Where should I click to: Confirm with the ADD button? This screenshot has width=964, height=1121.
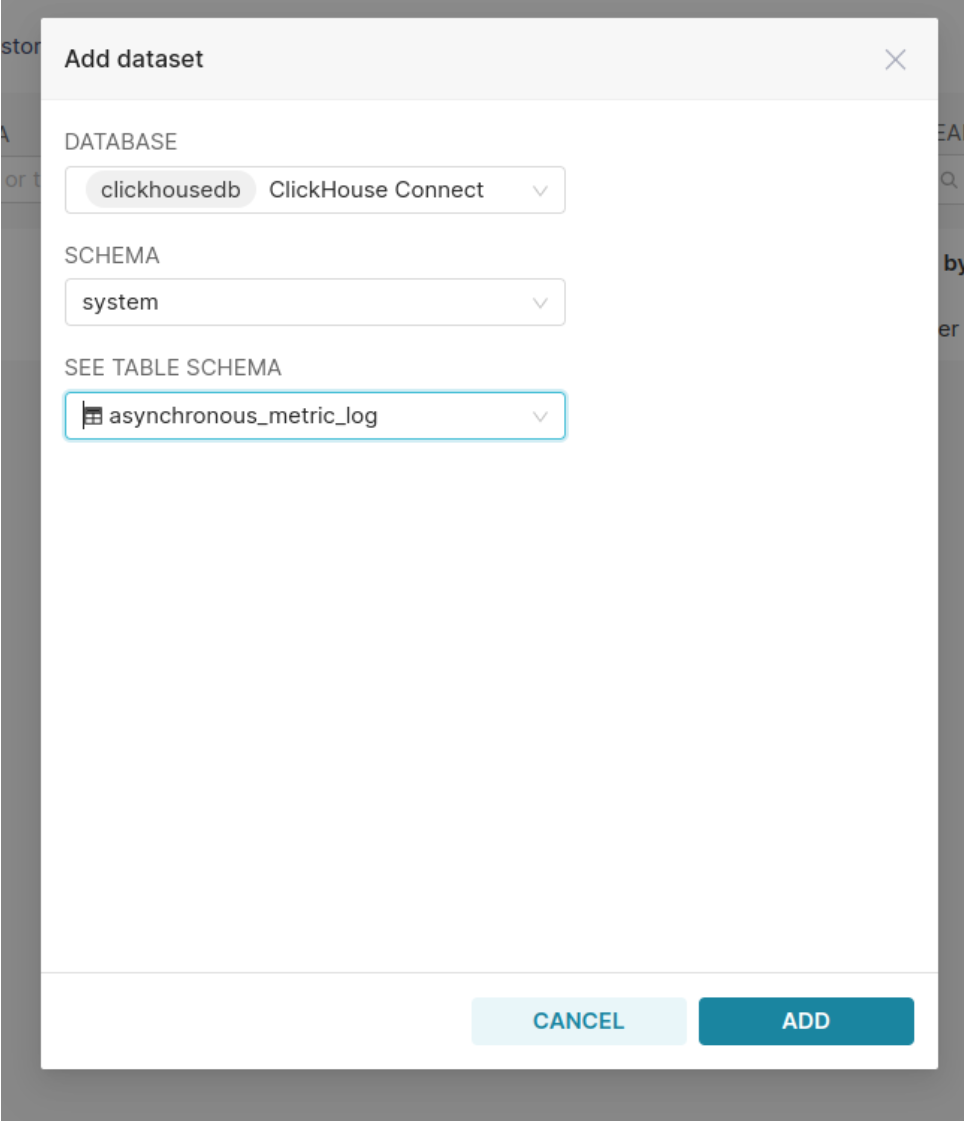806,1020
